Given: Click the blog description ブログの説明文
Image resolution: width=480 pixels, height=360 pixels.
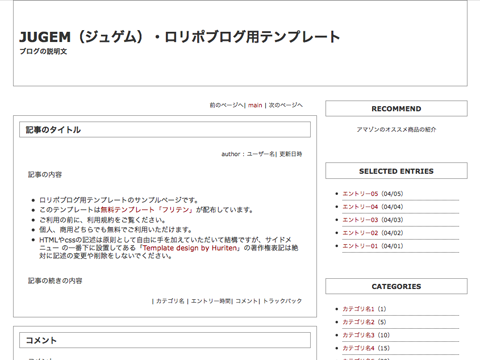Looking at the screenshot, I should 43,51.
